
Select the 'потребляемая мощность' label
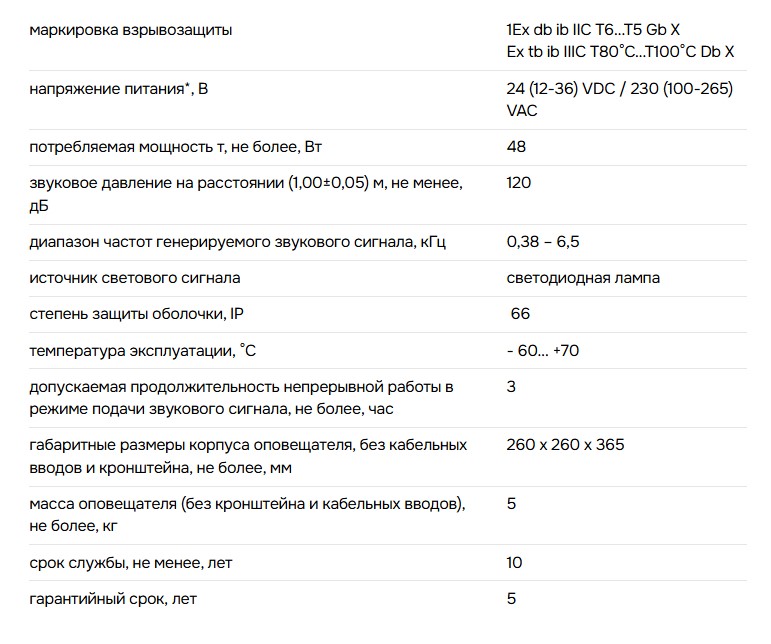click(176, 147)
